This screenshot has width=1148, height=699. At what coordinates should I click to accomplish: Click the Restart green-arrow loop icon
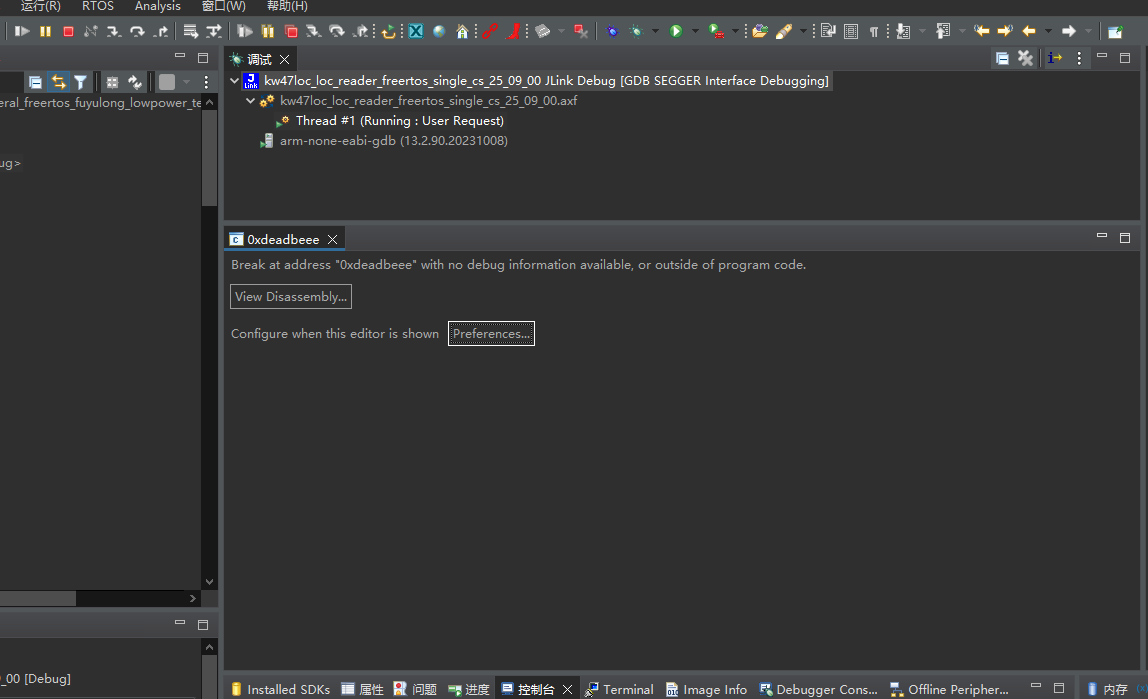point(390,31)
